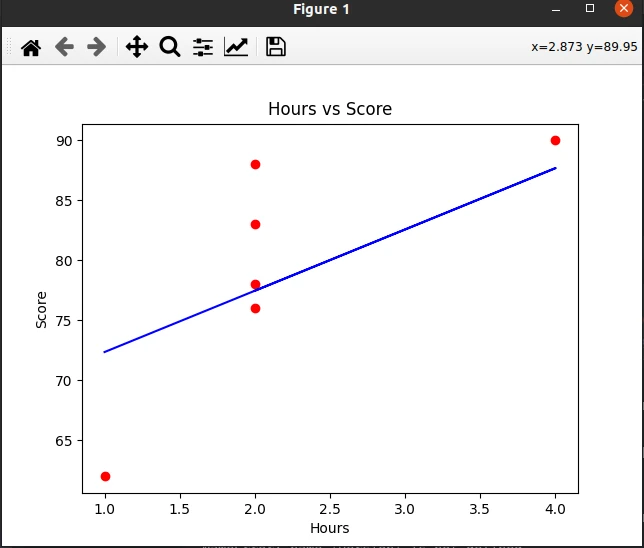Viewport: 644px width, 548px height.
Task: Click the 'Hours vs Score' plot title
Action: pyautogui.click(x=330, y=109)
